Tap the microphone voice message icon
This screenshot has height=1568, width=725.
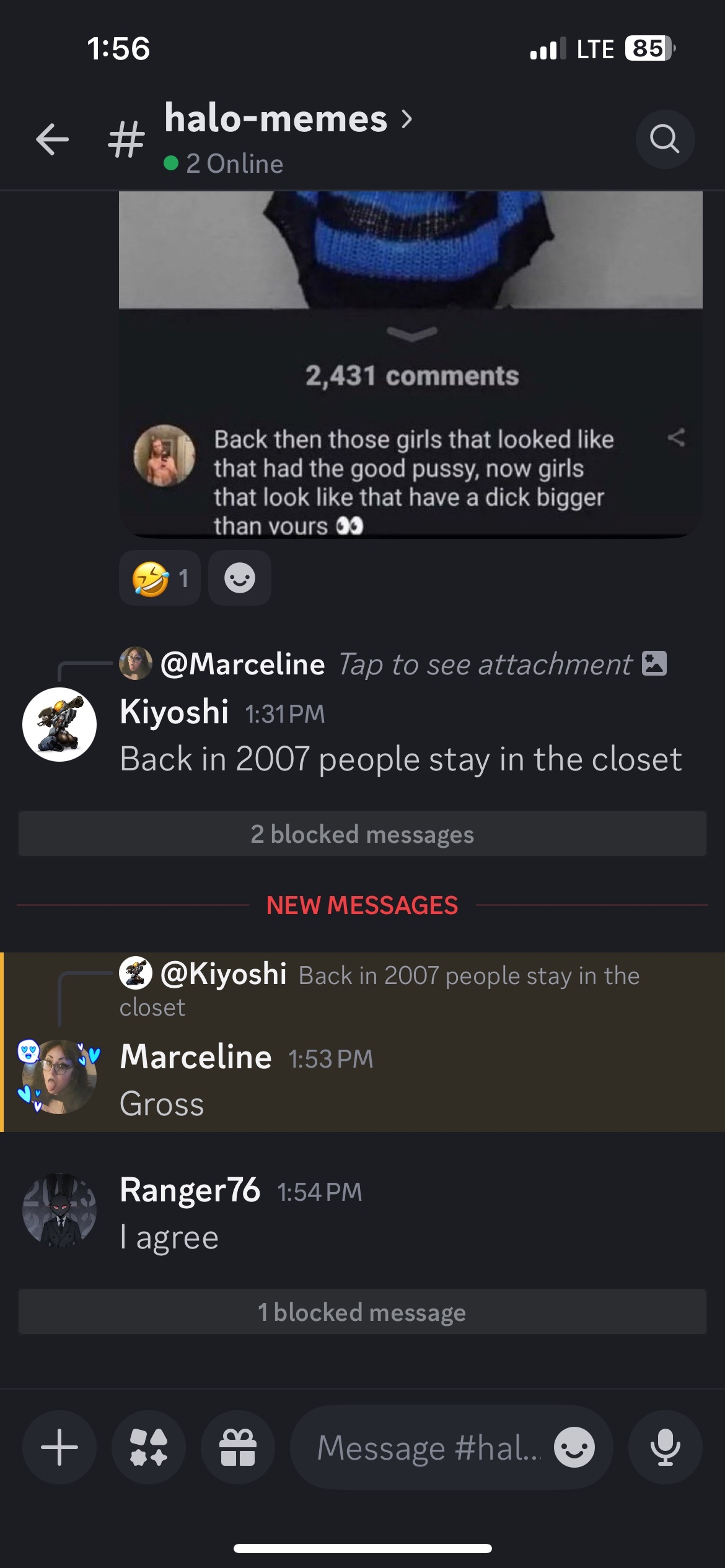666,1447
